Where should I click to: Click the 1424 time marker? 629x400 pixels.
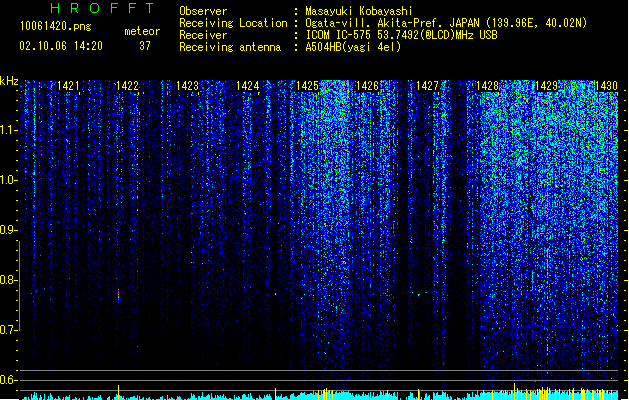tap(248, 86)
